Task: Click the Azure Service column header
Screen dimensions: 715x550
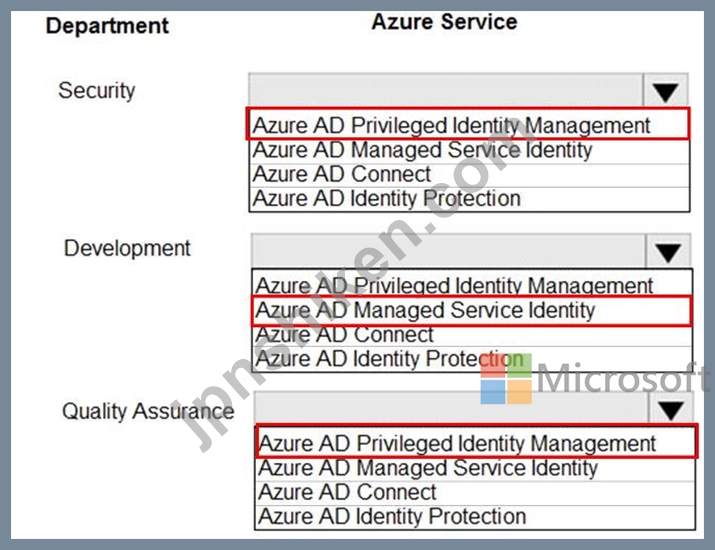Action: [445, 22]
